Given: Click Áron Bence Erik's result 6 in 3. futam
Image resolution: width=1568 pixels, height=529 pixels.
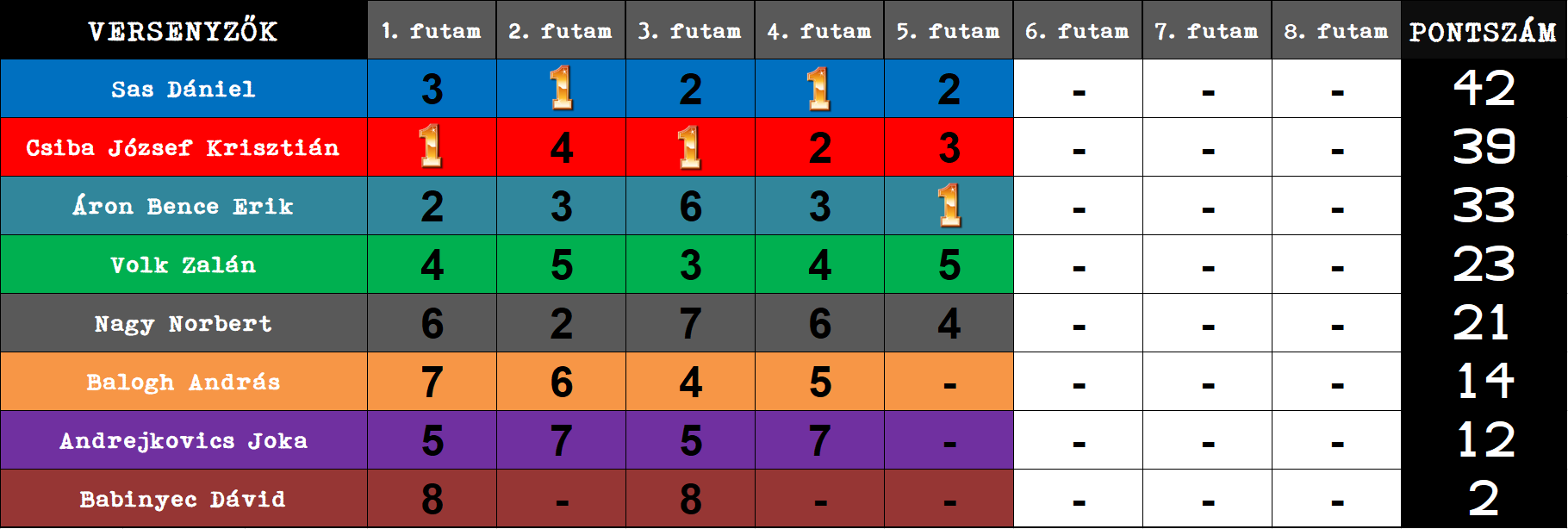Looking at the screenshot, I should (690, 206).
